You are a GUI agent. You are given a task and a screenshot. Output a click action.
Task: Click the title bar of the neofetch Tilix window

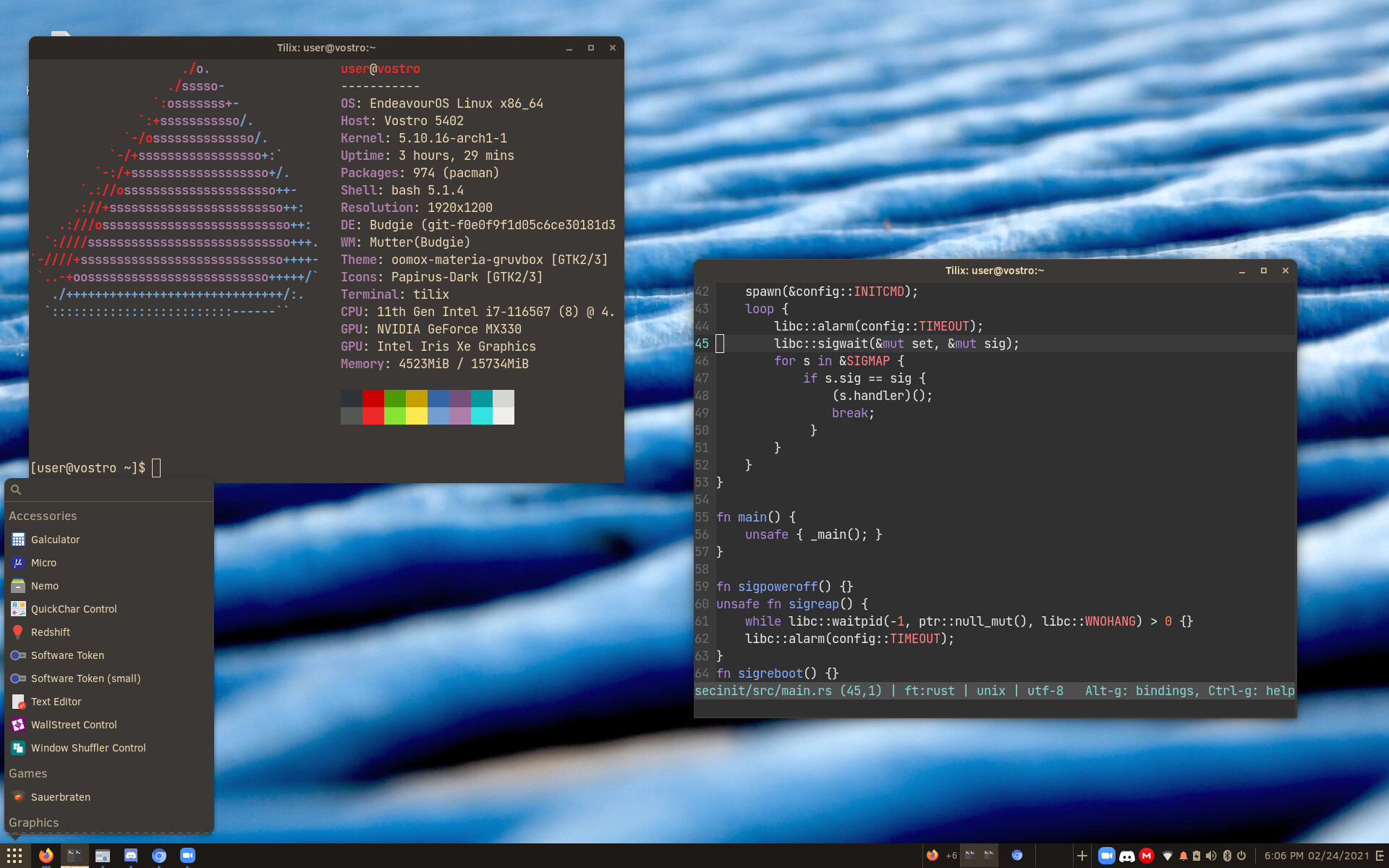tap(326, 48)
